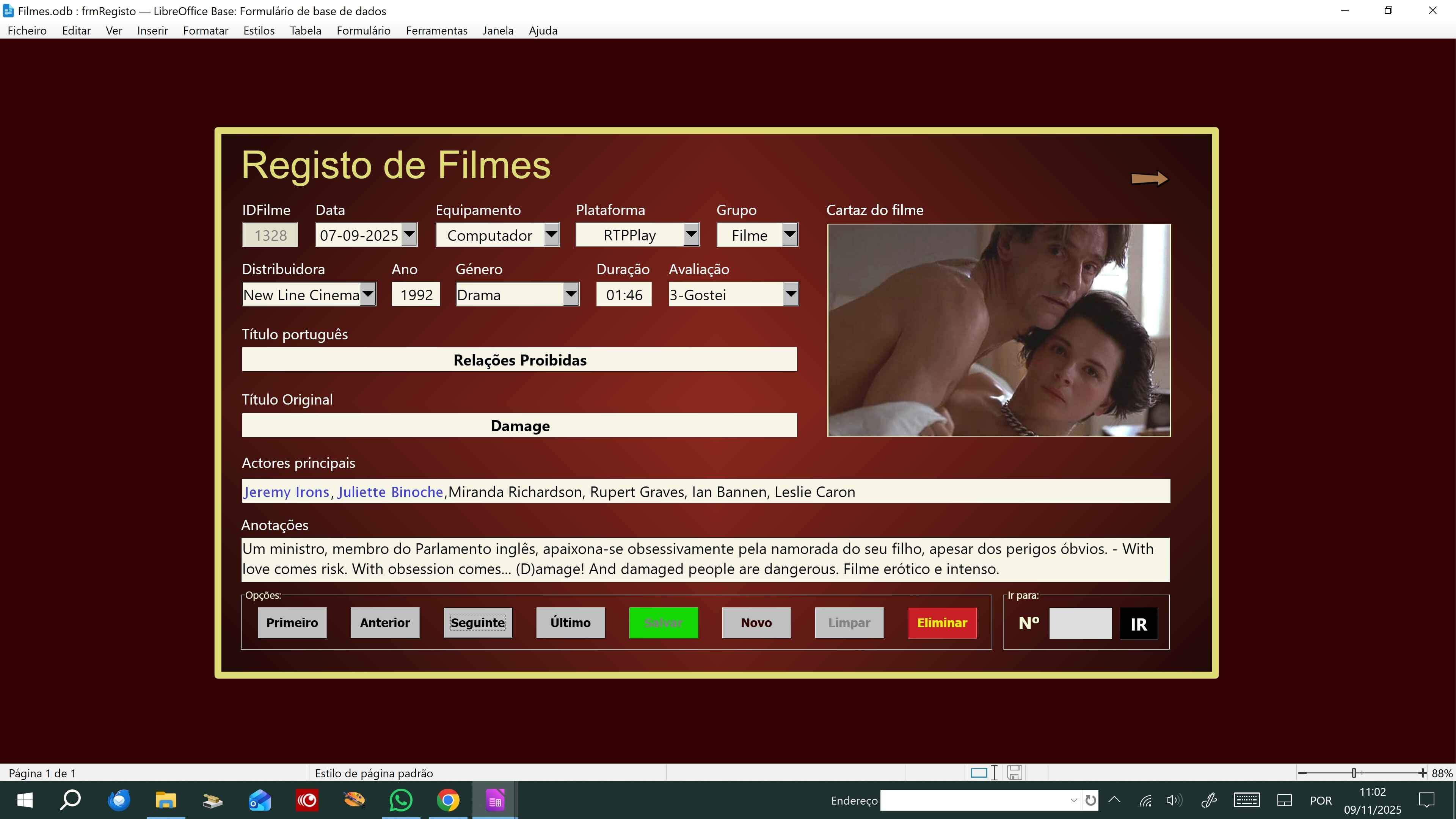Click the zoom out minus icon

coord(1302,773)
